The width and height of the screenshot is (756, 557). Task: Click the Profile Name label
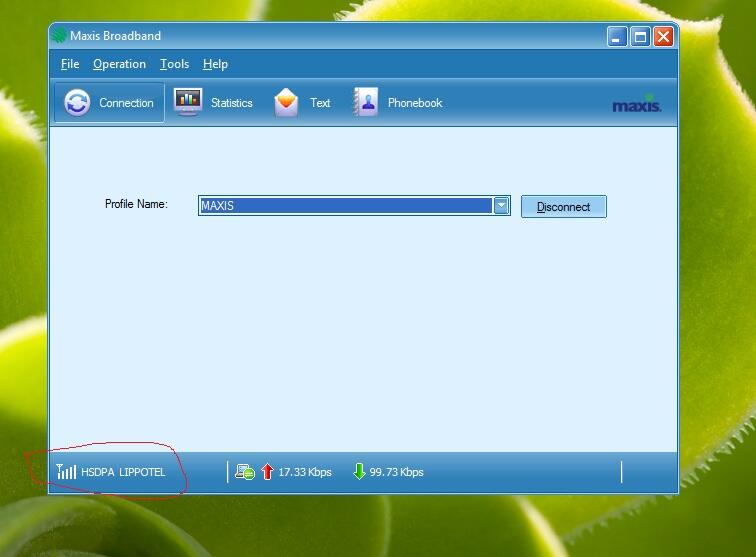pyautogui.click(x=136, y=204)
